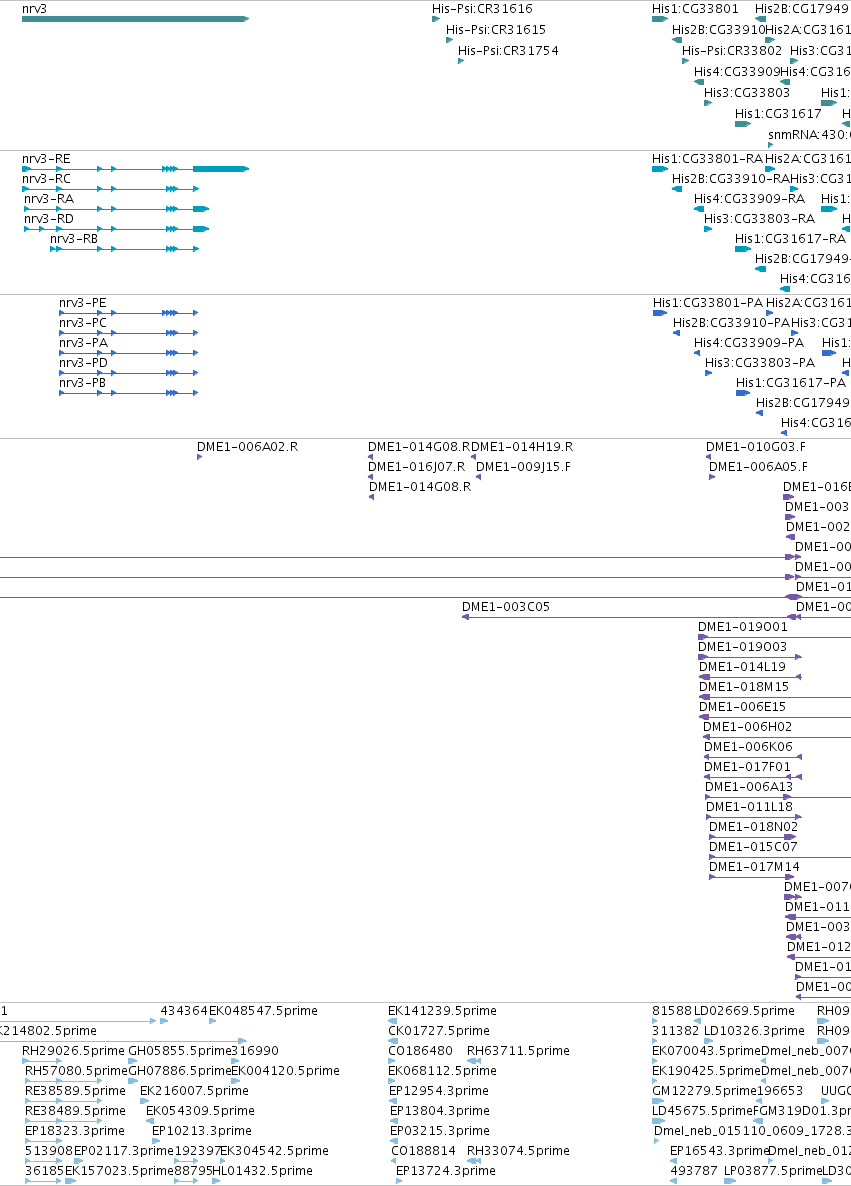
Task: Open the DME1-019O01 BAC clone
Action: [x=775, y=637]
